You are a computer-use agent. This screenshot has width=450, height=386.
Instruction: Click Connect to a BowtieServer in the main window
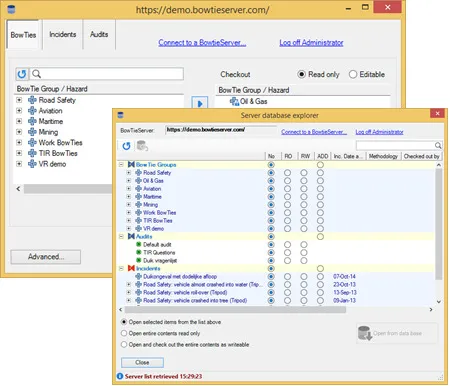pyautogui.click(x=202, y=43)
